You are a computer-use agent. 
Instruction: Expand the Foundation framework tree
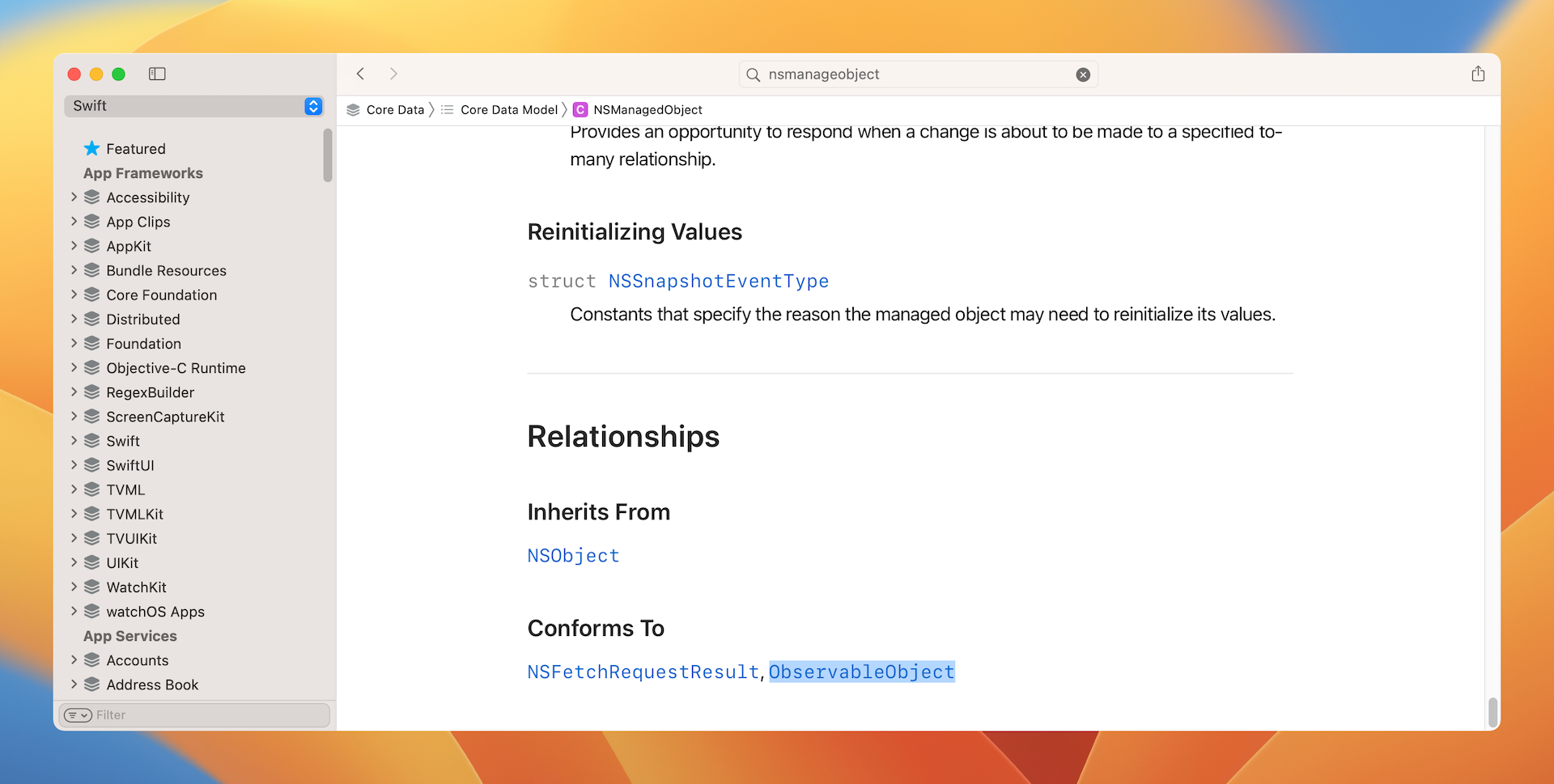(74, 343)
